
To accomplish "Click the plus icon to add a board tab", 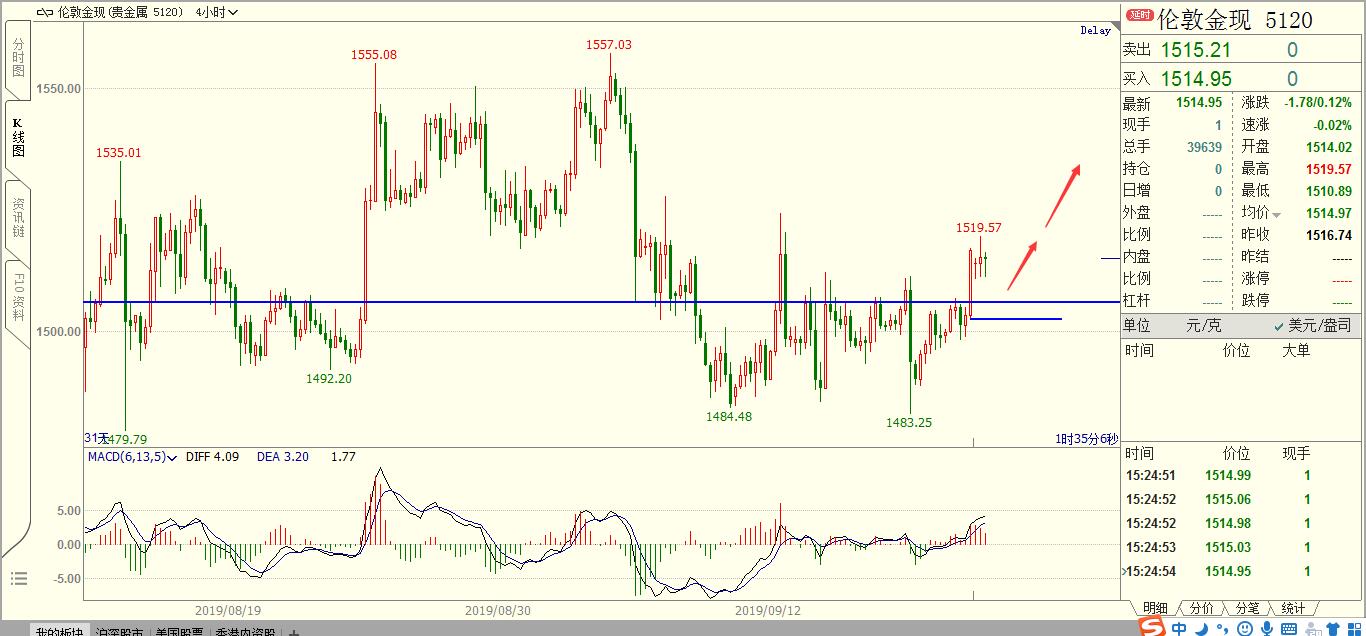I will (x=293, y=631).
